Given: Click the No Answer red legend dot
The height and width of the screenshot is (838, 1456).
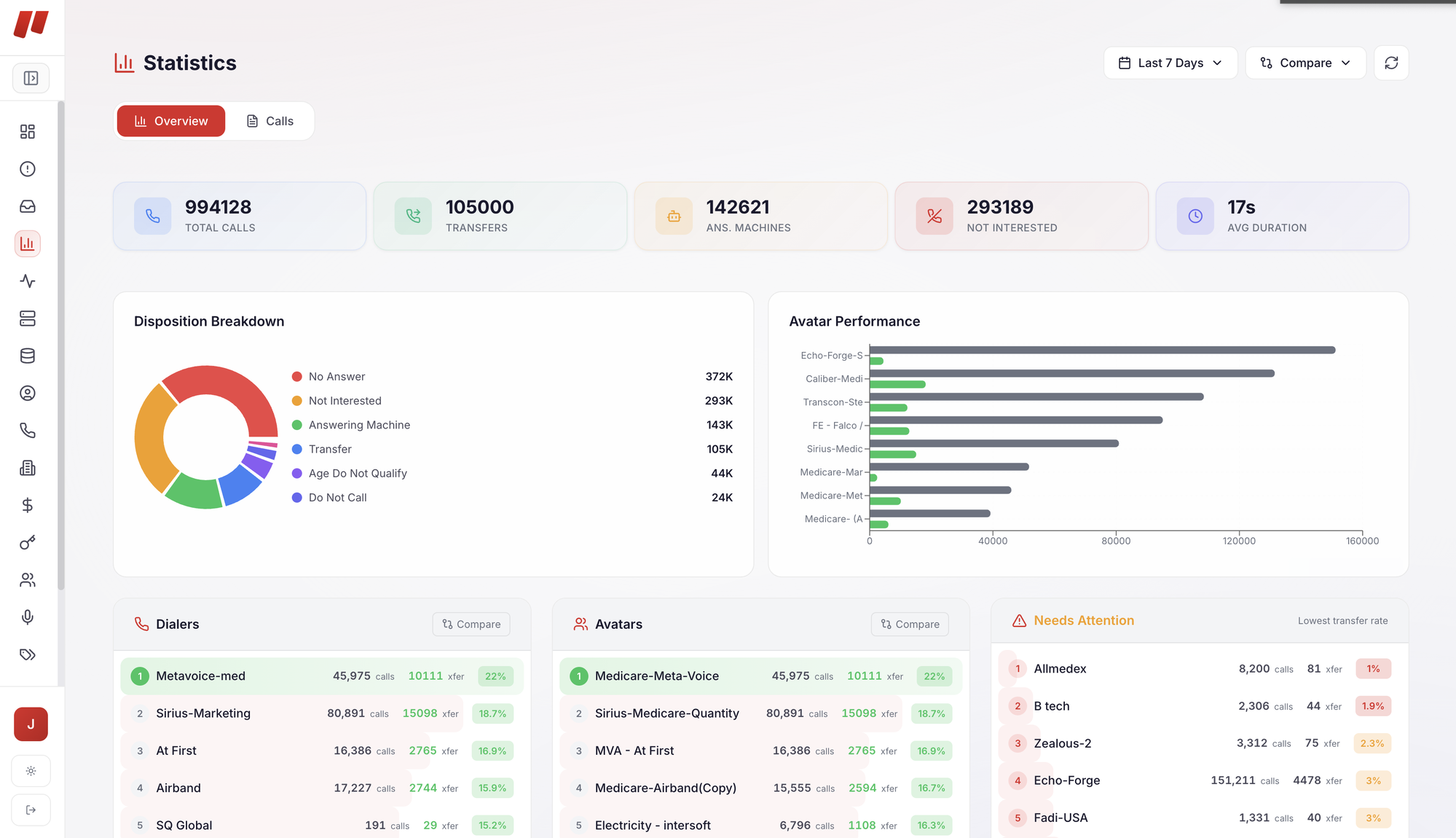Looking at the screenshot, I should 297,377.
